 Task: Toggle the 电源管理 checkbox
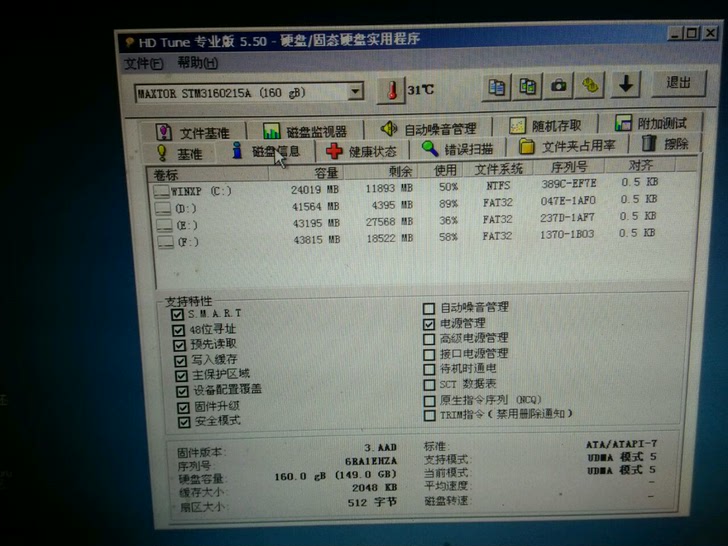tap(429, 324)
